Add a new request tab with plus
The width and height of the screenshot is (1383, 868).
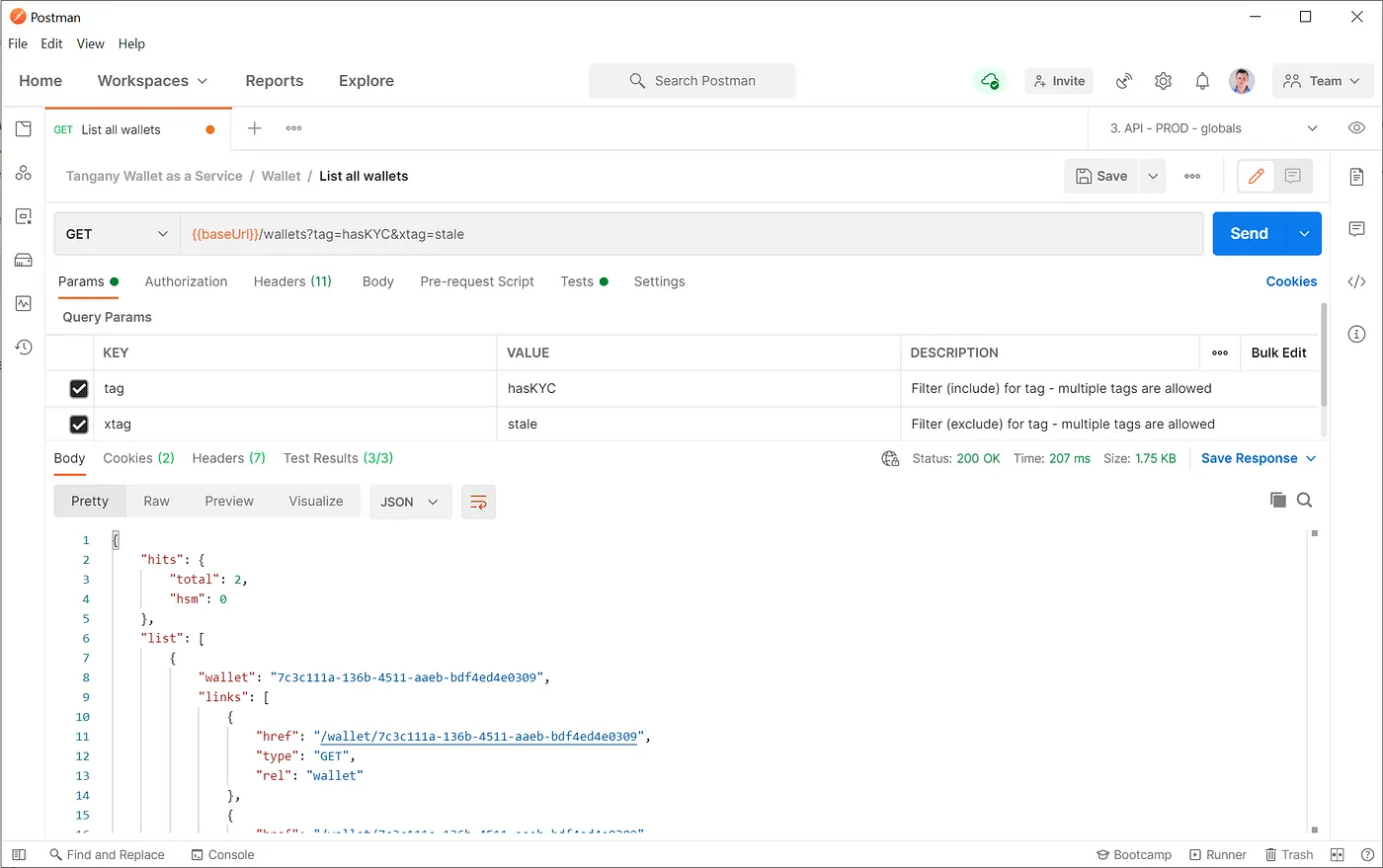coord(255,128)
